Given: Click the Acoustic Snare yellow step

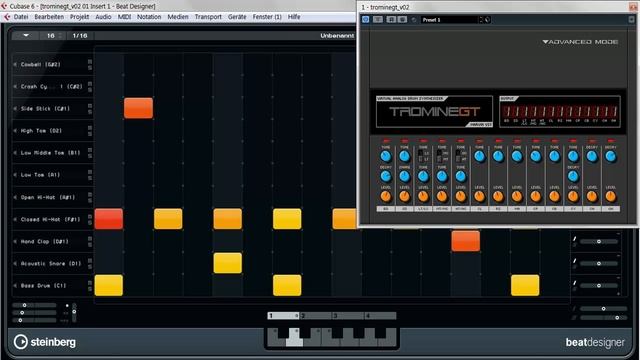Looking at the screenshot, I should (228, 263).
